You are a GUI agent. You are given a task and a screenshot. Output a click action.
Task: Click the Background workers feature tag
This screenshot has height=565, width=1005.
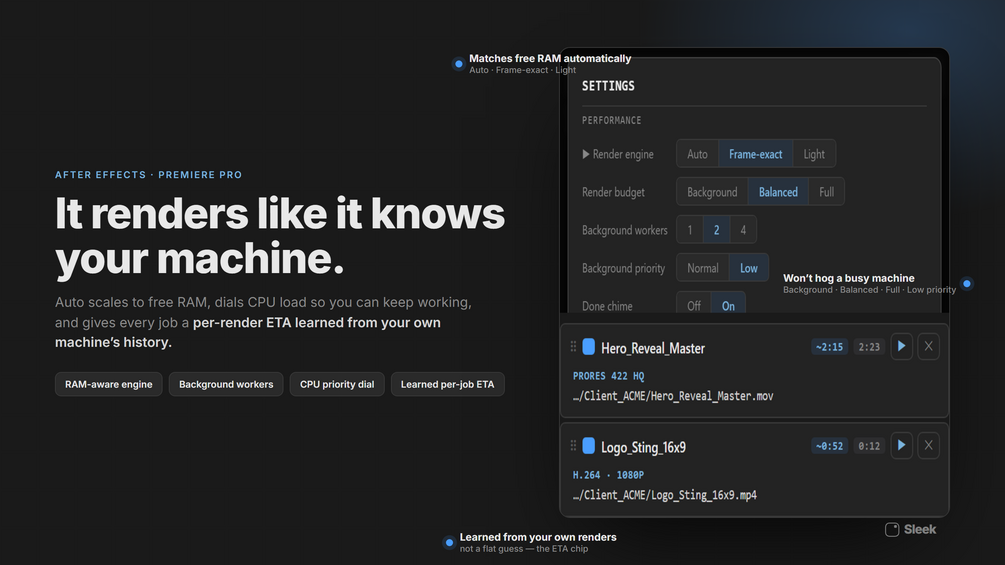[226, 384]
